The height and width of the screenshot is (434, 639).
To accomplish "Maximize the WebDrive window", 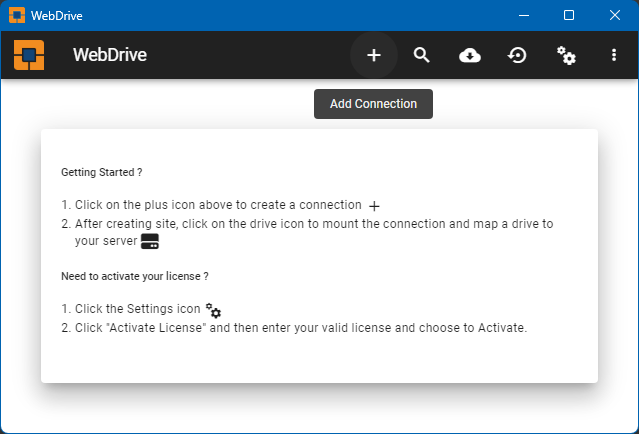I will tap(569, 15).
